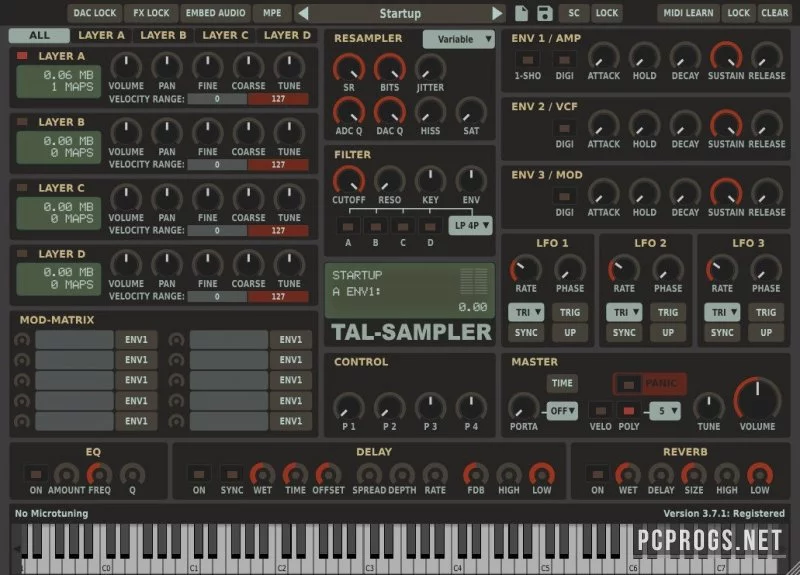Switch to the LAYER C tab
This screenshot has height=575, width=800.
[x=225, y=35]
